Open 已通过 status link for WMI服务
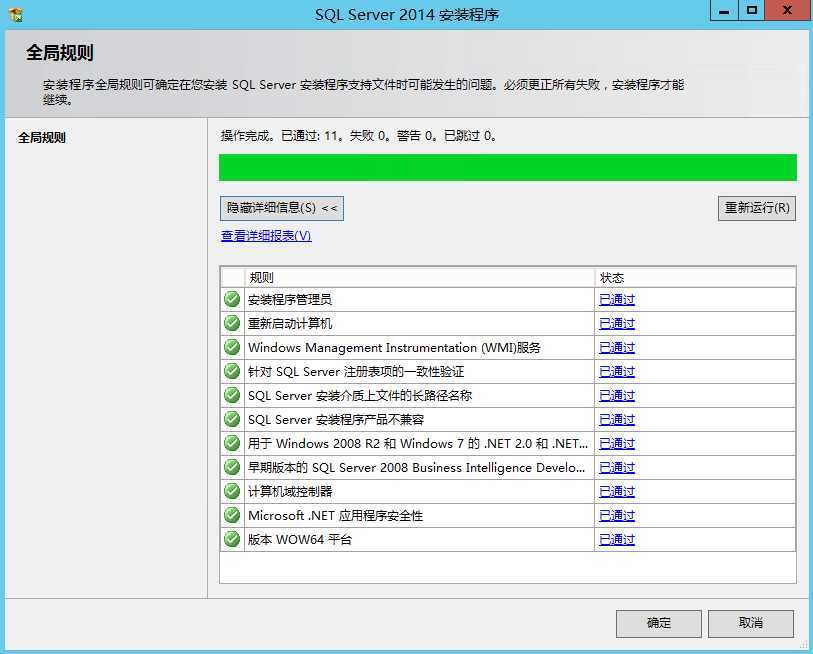813x654 pixels. click(616, 347)
